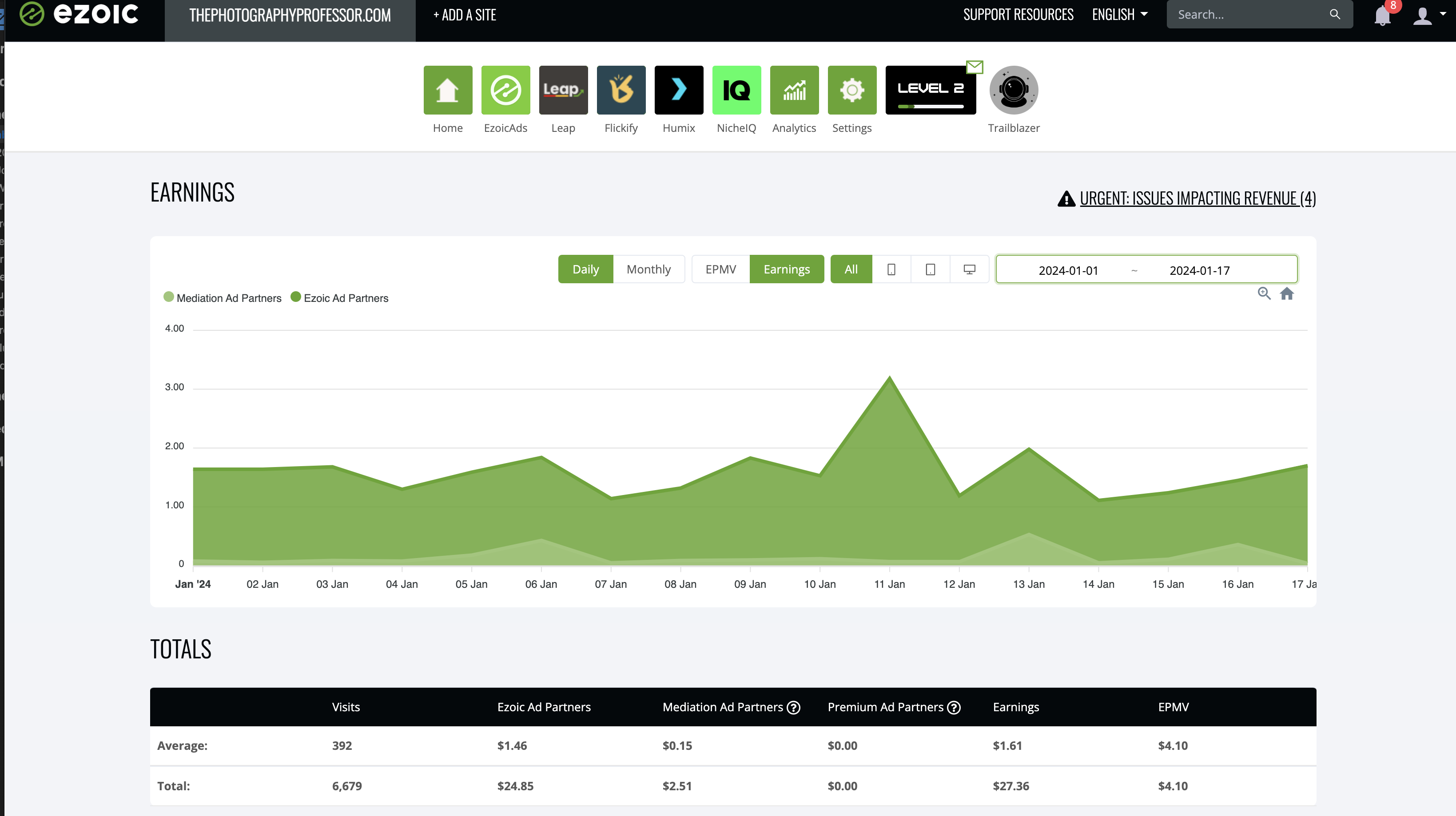Open Support Resources menu
This screenshot has height=816, width=1456.
click(x=1018, y=14)
